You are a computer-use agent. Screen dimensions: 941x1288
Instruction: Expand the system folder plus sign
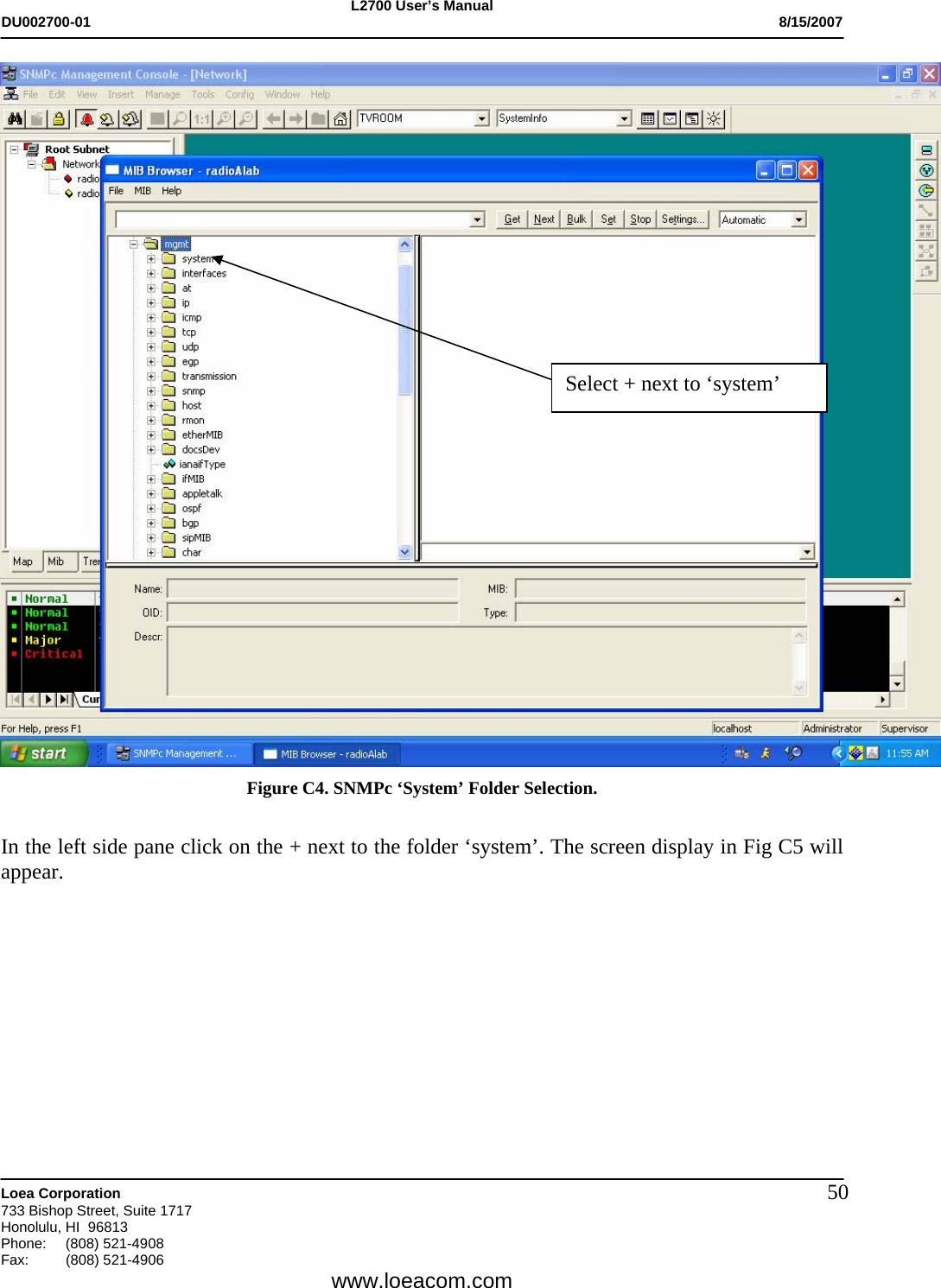(151, 259)
